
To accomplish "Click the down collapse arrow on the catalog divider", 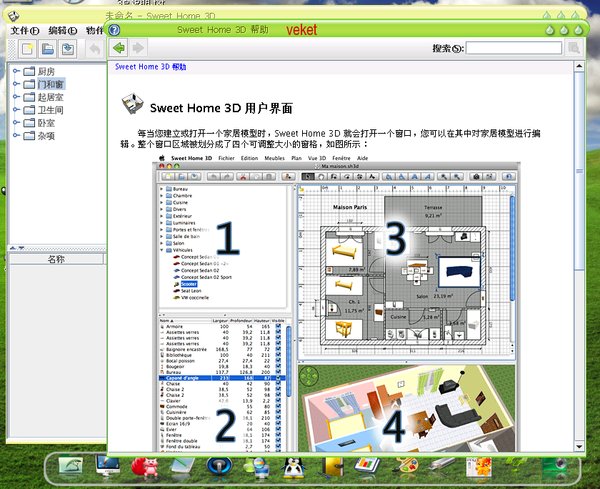I will tap(21, 248).
